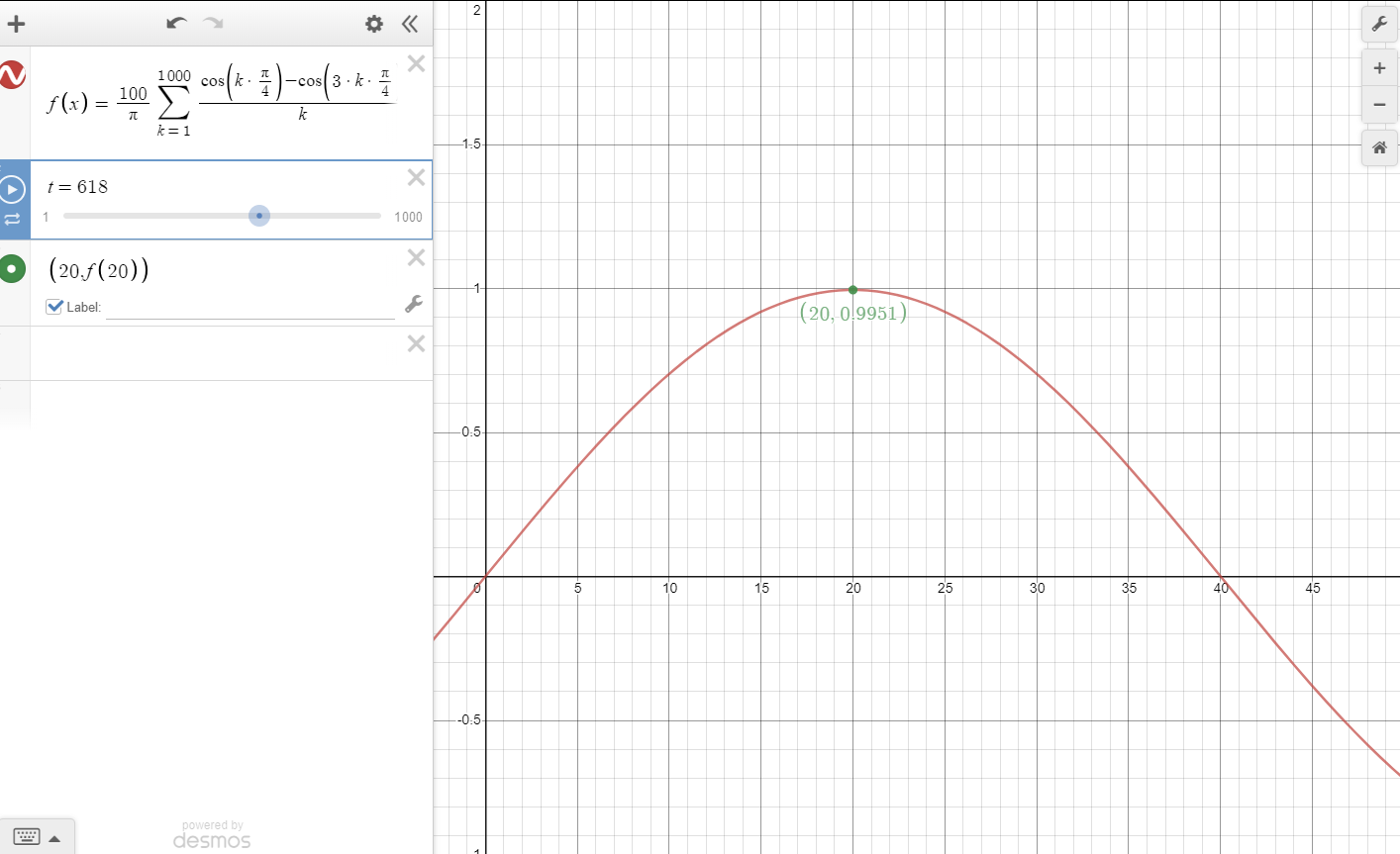Show the on-screen keyboard
Viewport: 1400px width, 854px height.
(27, 837)
